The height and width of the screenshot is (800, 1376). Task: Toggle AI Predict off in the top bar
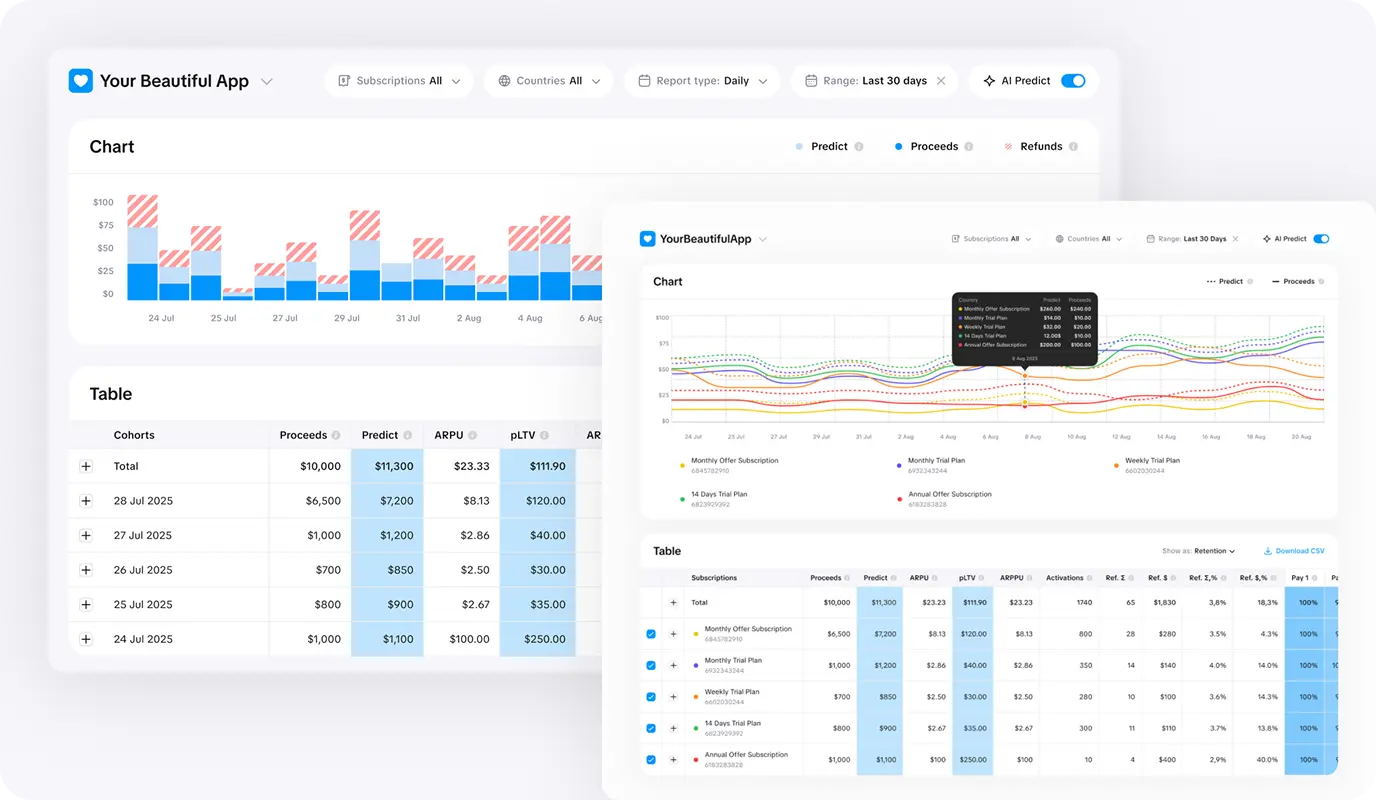[1073, 81]
